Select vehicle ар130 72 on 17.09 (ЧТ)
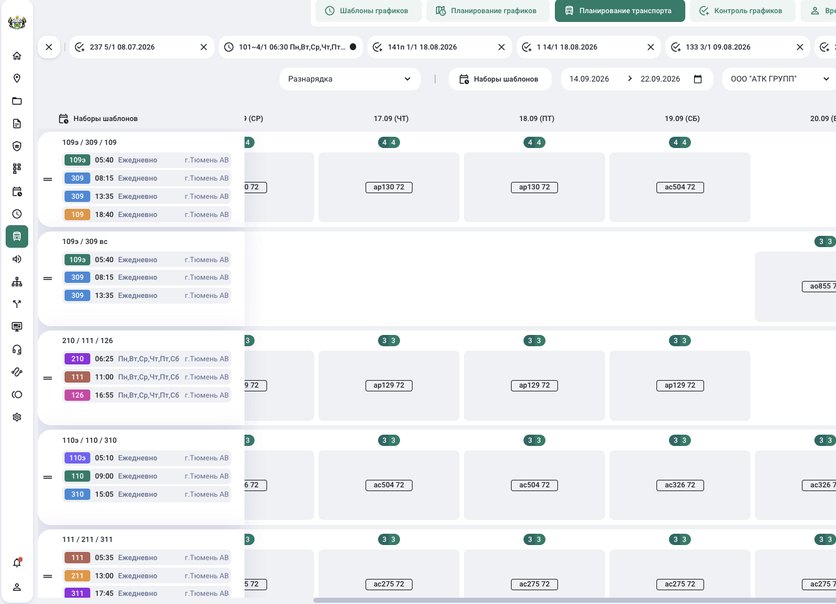Image resolution: width=836 pixels, height=604 pixels. click(389, 187)
